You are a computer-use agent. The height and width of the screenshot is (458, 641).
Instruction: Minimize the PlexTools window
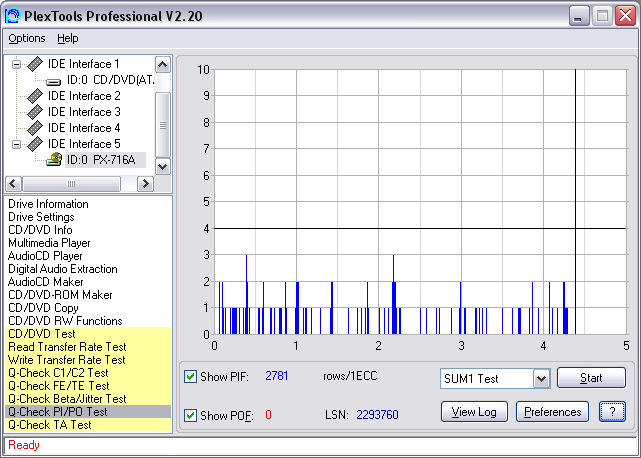coord(578,16)
